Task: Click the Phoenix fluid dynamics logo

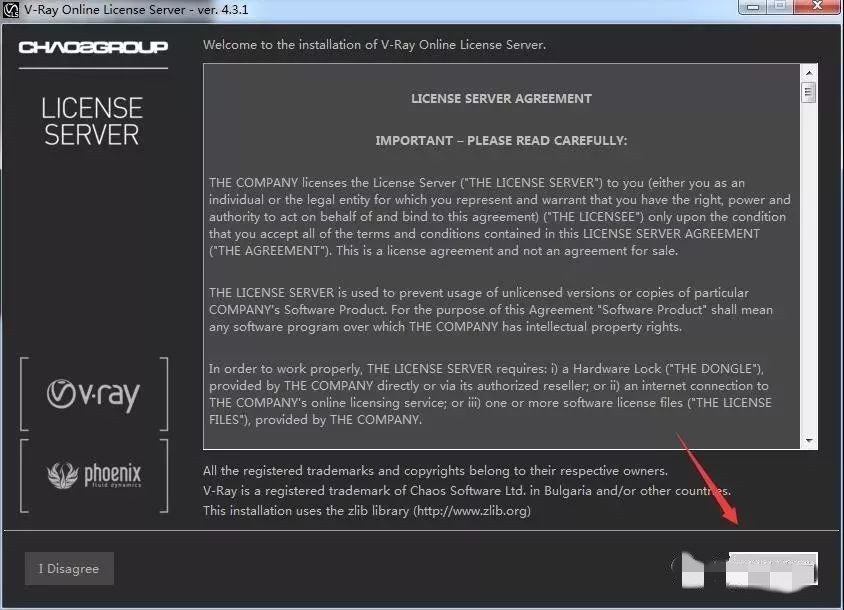Action: [94, 475]
